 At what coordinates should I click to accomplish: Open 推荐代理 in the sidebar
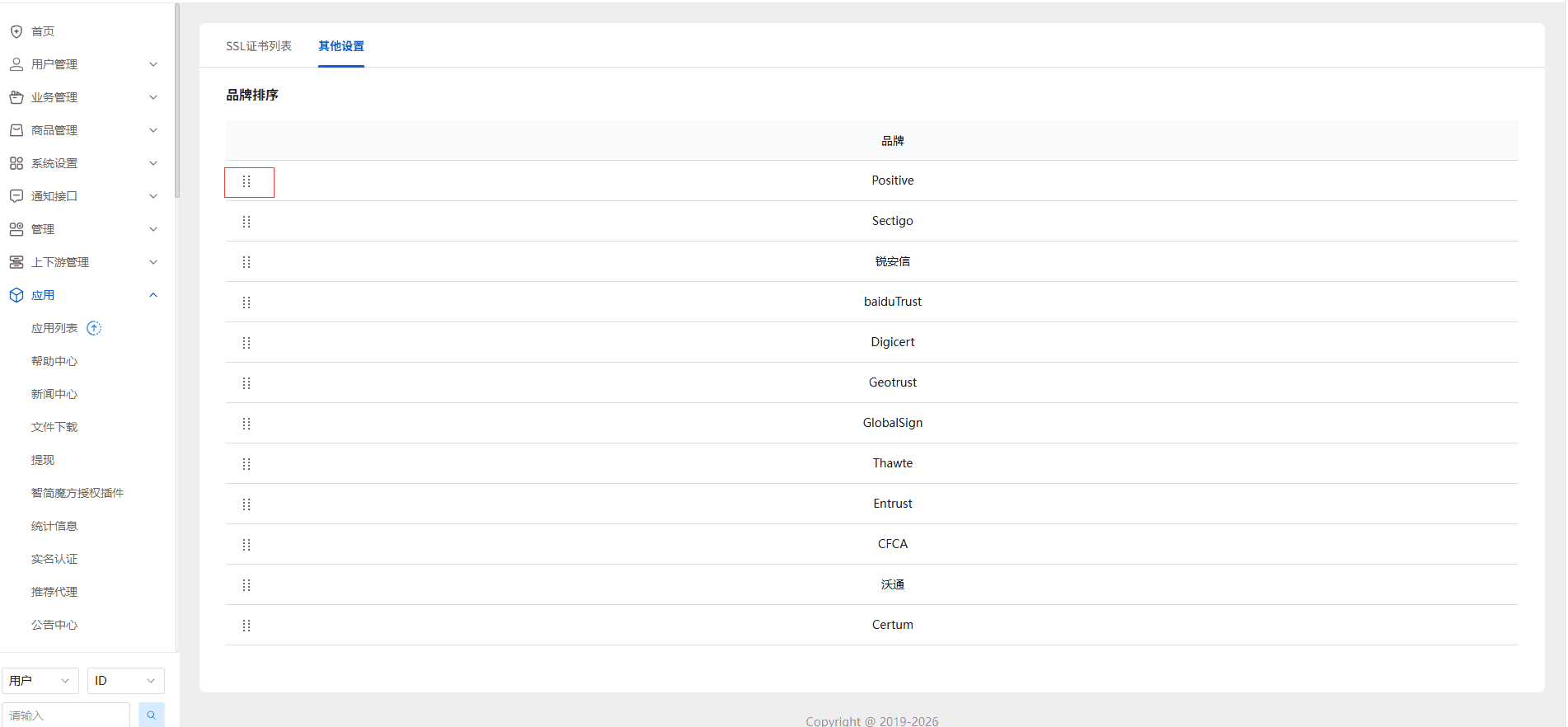click(x=54, y=592)
